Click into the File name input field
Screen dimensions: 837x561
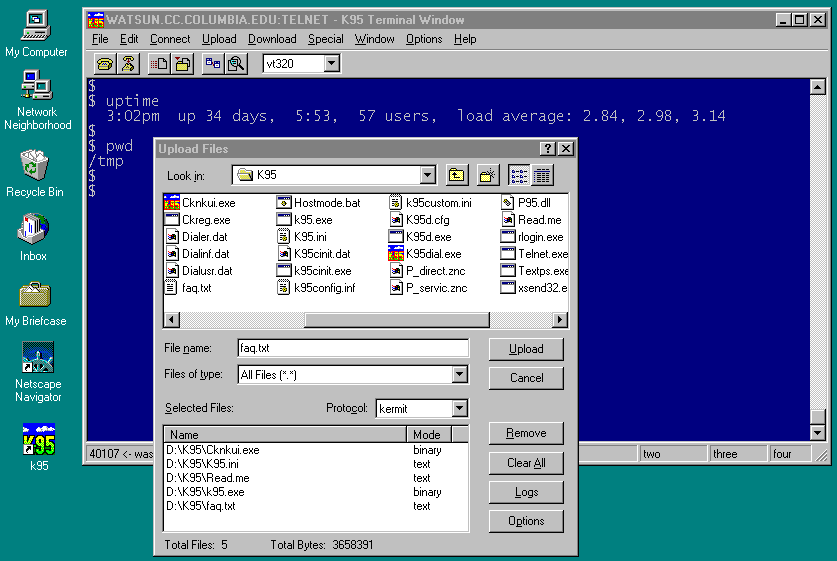pos(353,348)
